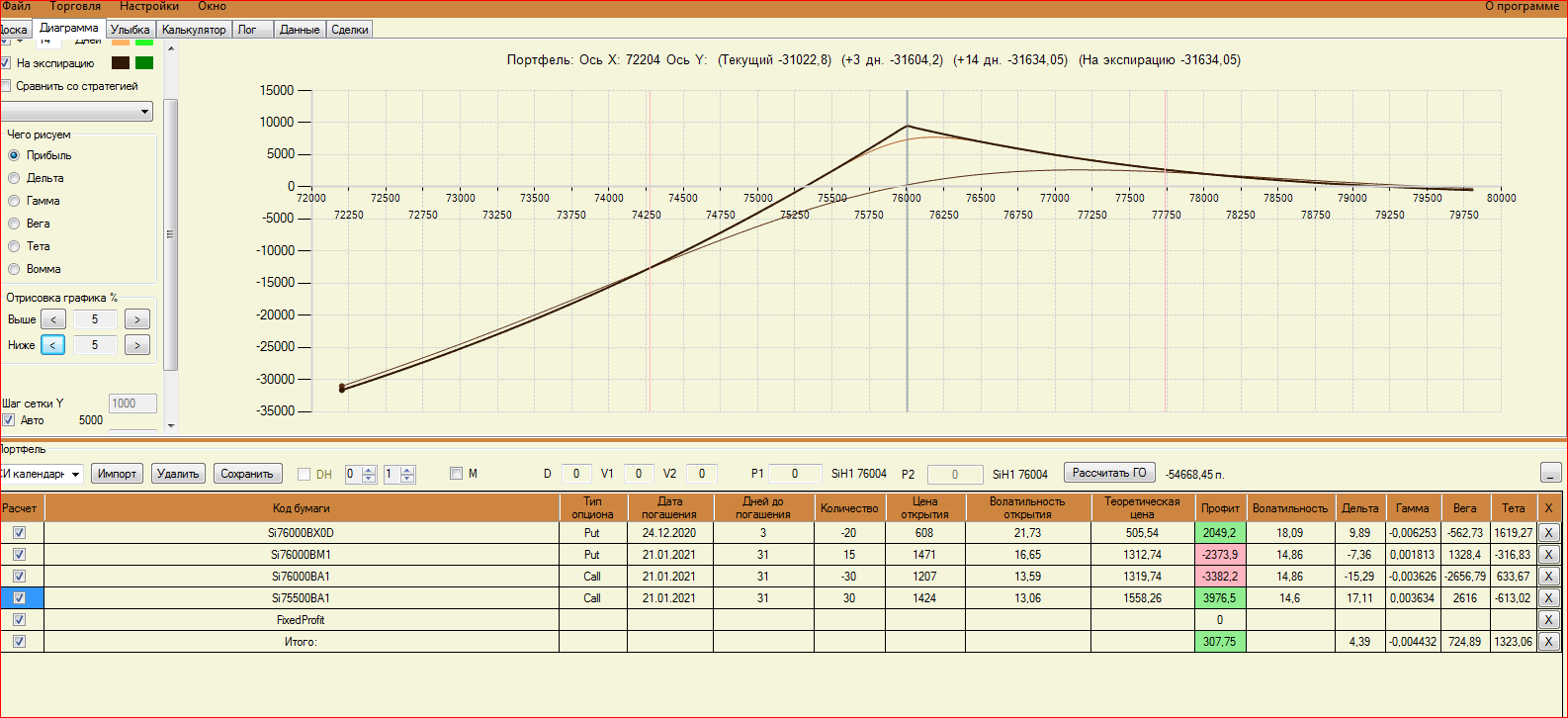Image resolution: width=1568 pixels, height=718 pixels.
Task: Click the V1 input field
Action: 639,474
